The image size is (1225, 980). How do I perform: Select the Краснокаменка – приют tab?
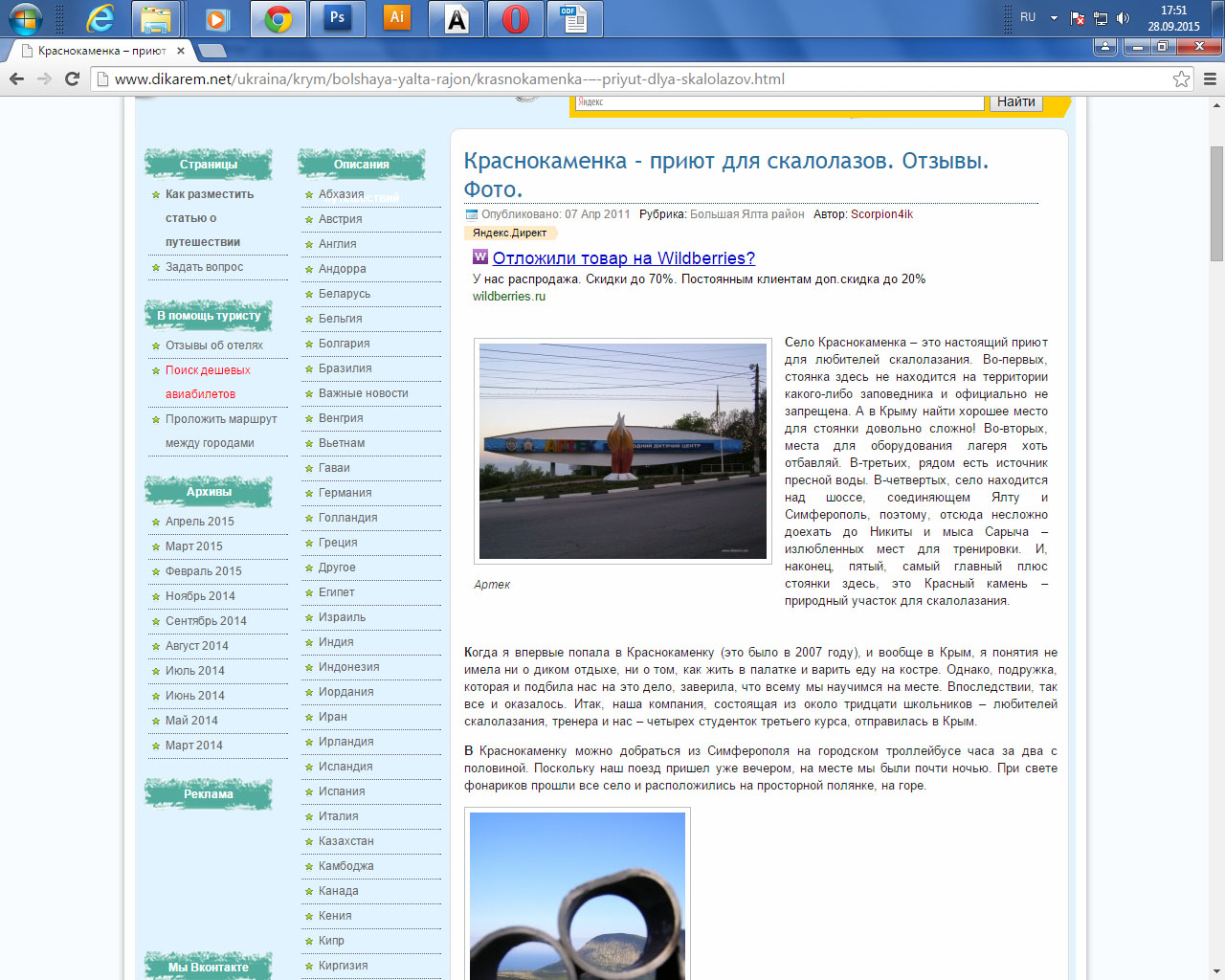click(101, 51)
